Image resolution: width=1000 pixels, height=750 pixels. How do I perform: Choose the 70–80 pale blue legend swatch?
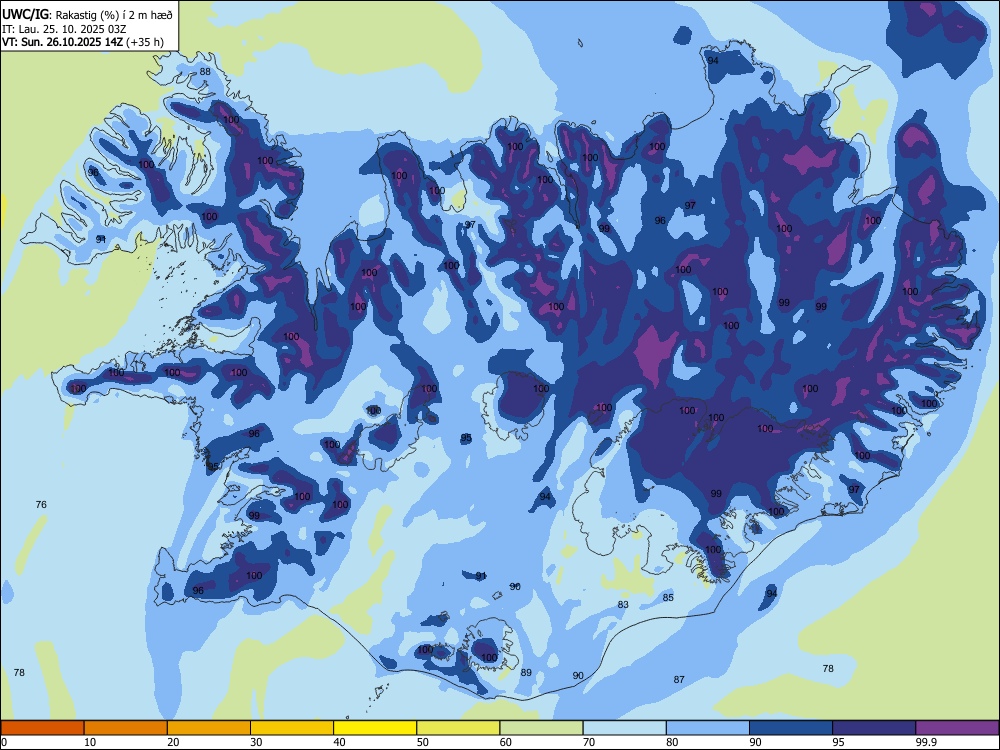pyautogui.click(x=624, y=728)
